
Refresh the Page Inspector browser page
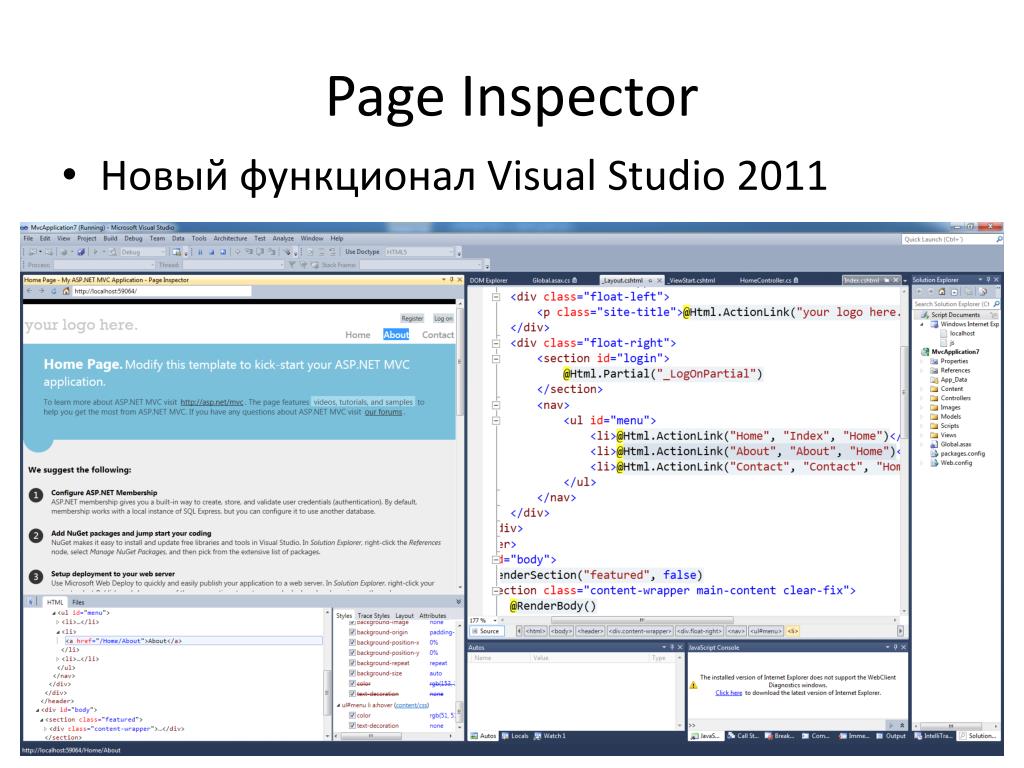[x=54, y=291]
